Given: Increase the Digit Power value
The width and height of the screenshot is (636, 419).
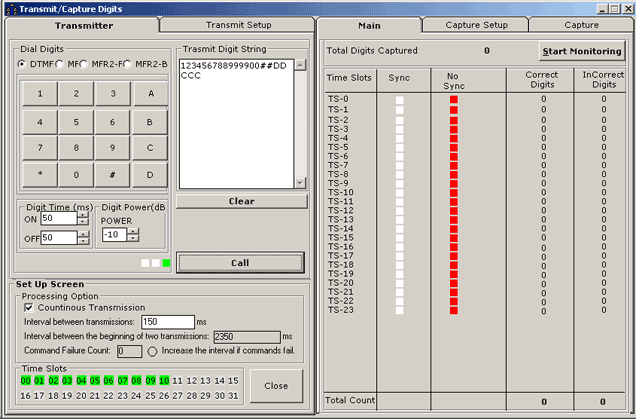Looking at the screenshot, I should tap(133, 230).
